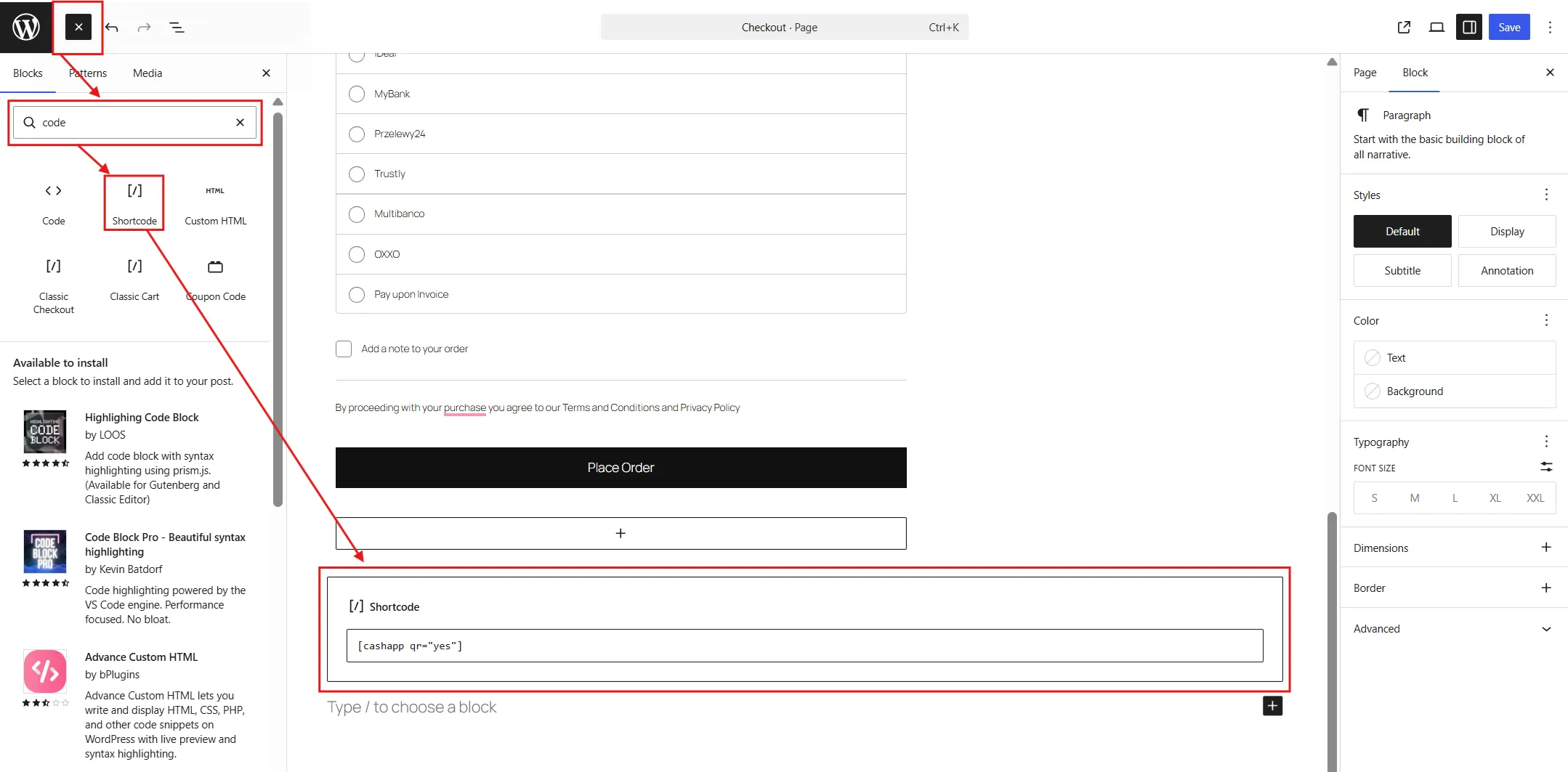Open the editor options kebab menu

(x=1550, y=27)
